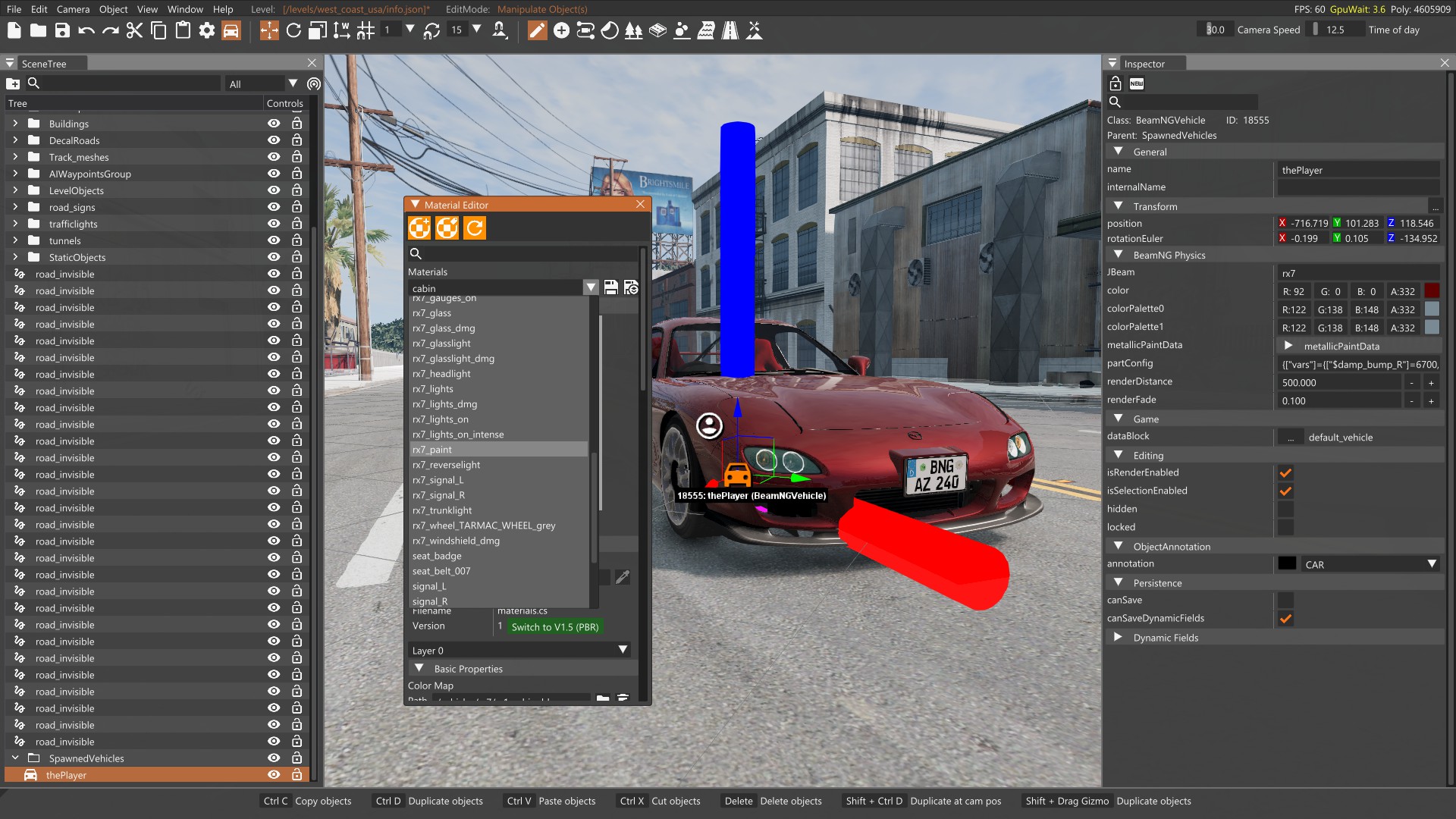
Task: Open the Forest tree editor tool
Action: 633,30
